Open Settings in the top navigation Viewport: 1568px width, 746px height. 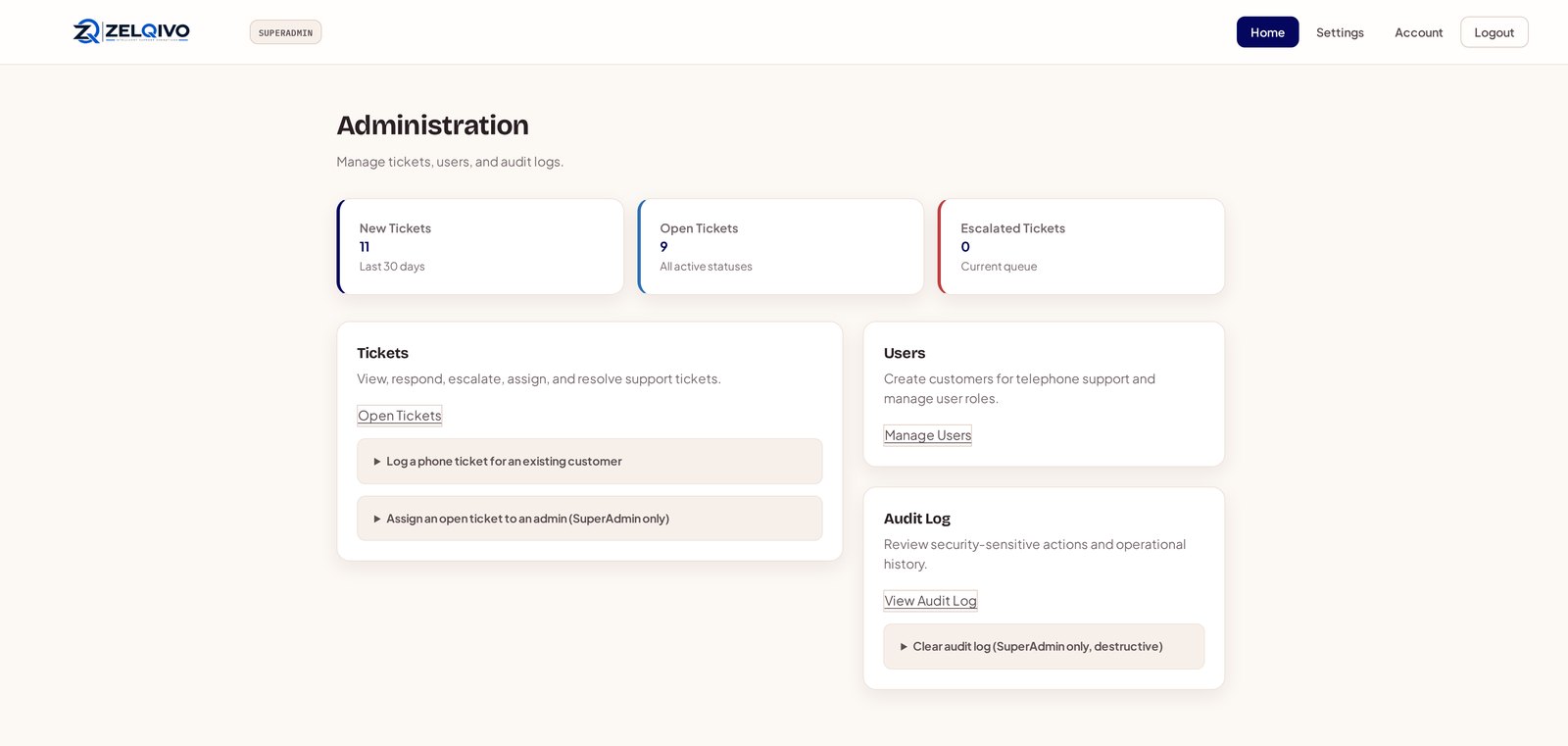pyautogui.click(x=1340, y=32)
